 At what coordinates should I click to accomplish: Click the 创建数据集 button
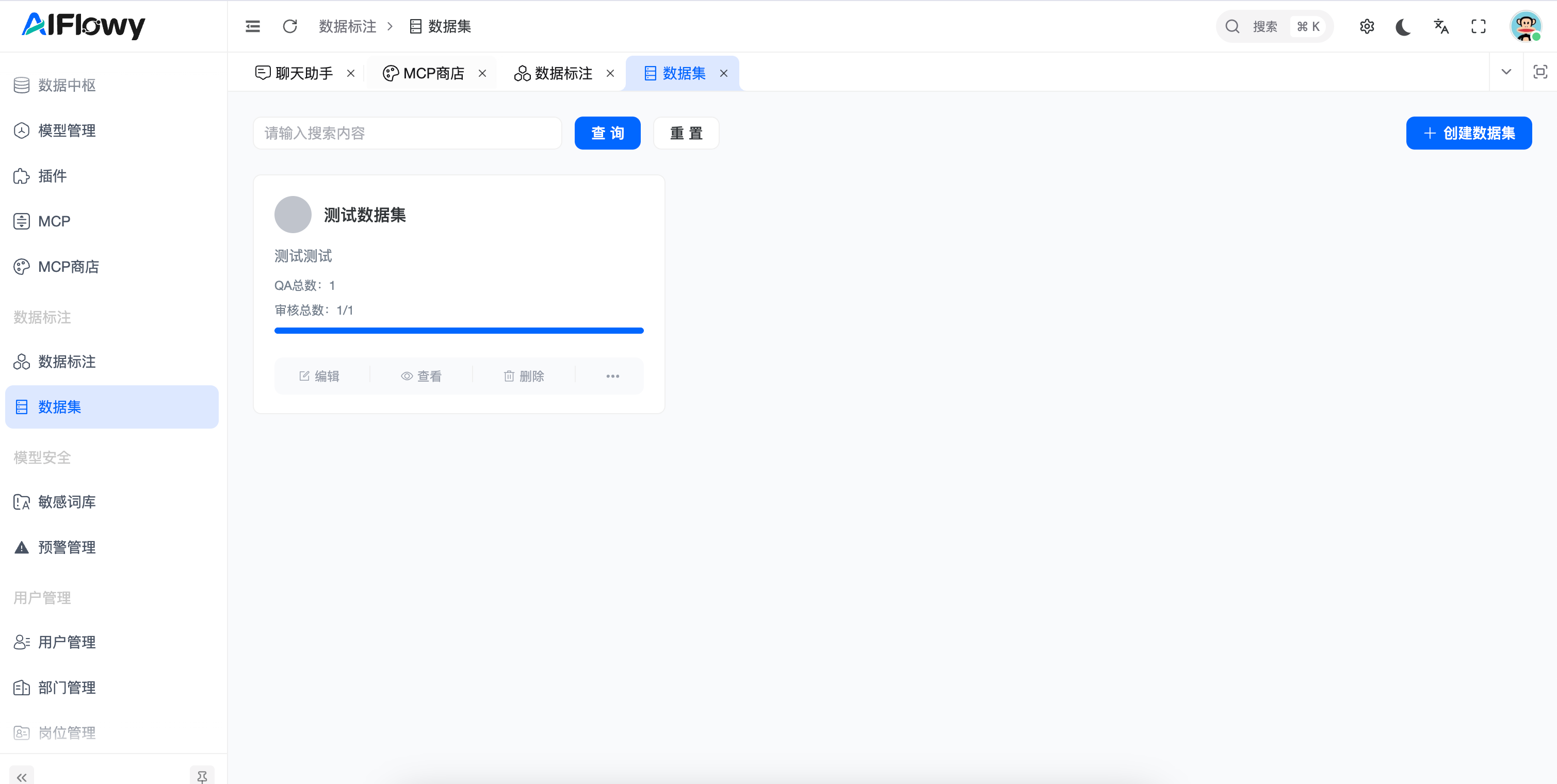coord(1469,133)
